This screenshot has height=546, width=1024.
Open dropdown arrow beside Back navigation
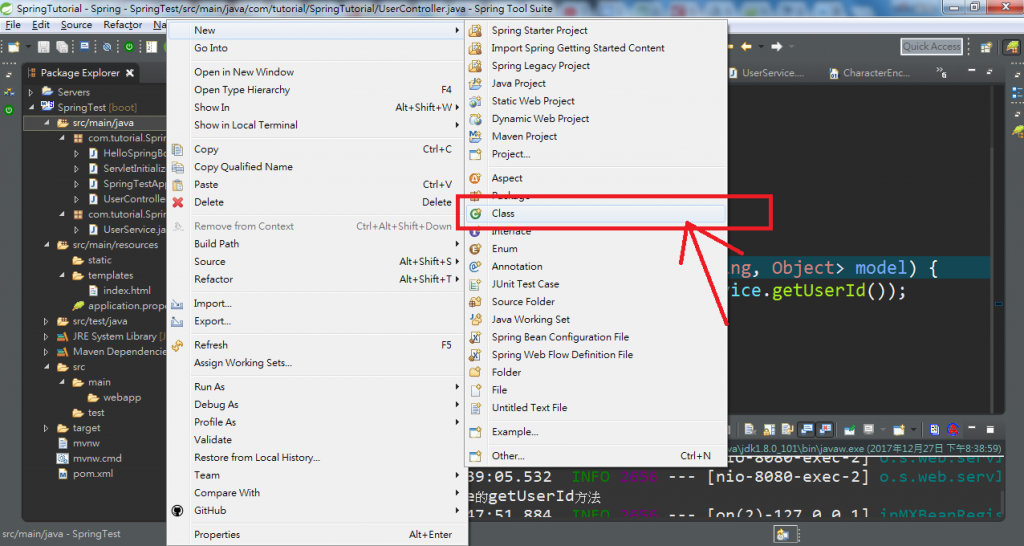coord(761,46)
